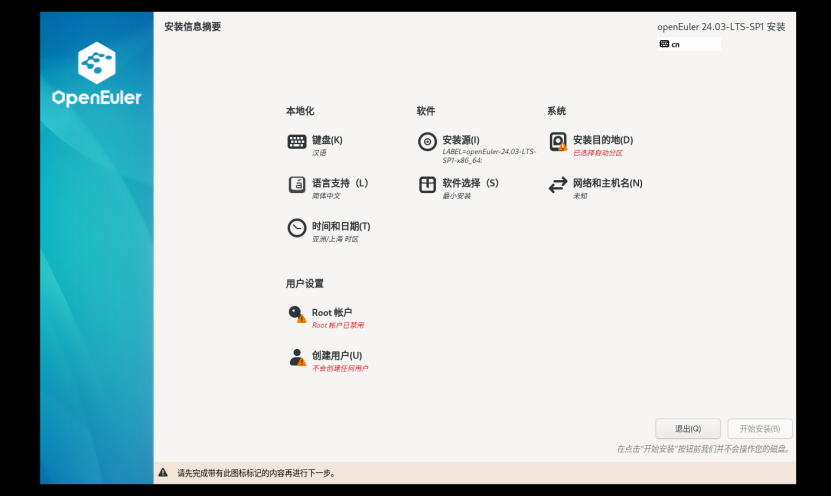
Task: Click the red text 已选择自动分区
Action: (598, 153)
